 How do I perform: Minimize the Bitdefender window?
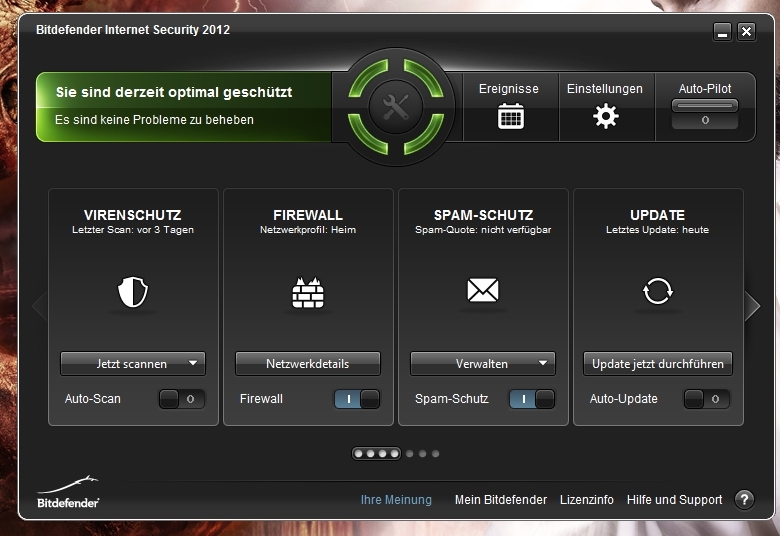click(x=722, y=31)
